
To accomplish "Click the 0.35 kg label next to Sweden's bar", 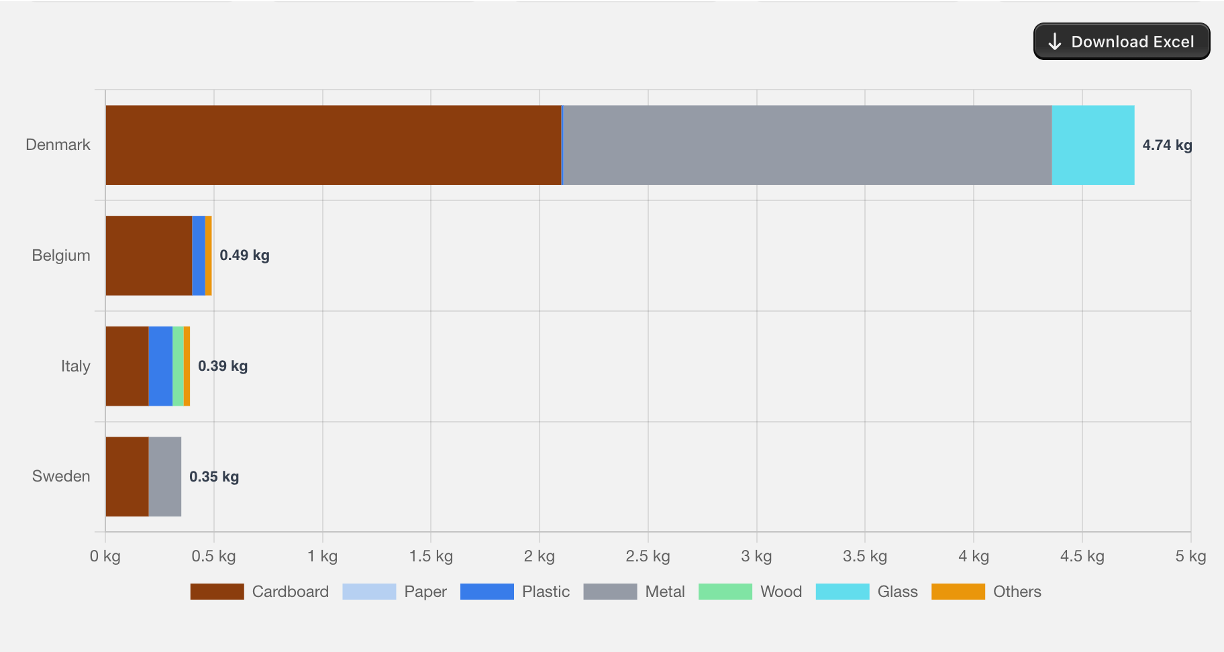I will pyautogui.click(x=214, y=476).
